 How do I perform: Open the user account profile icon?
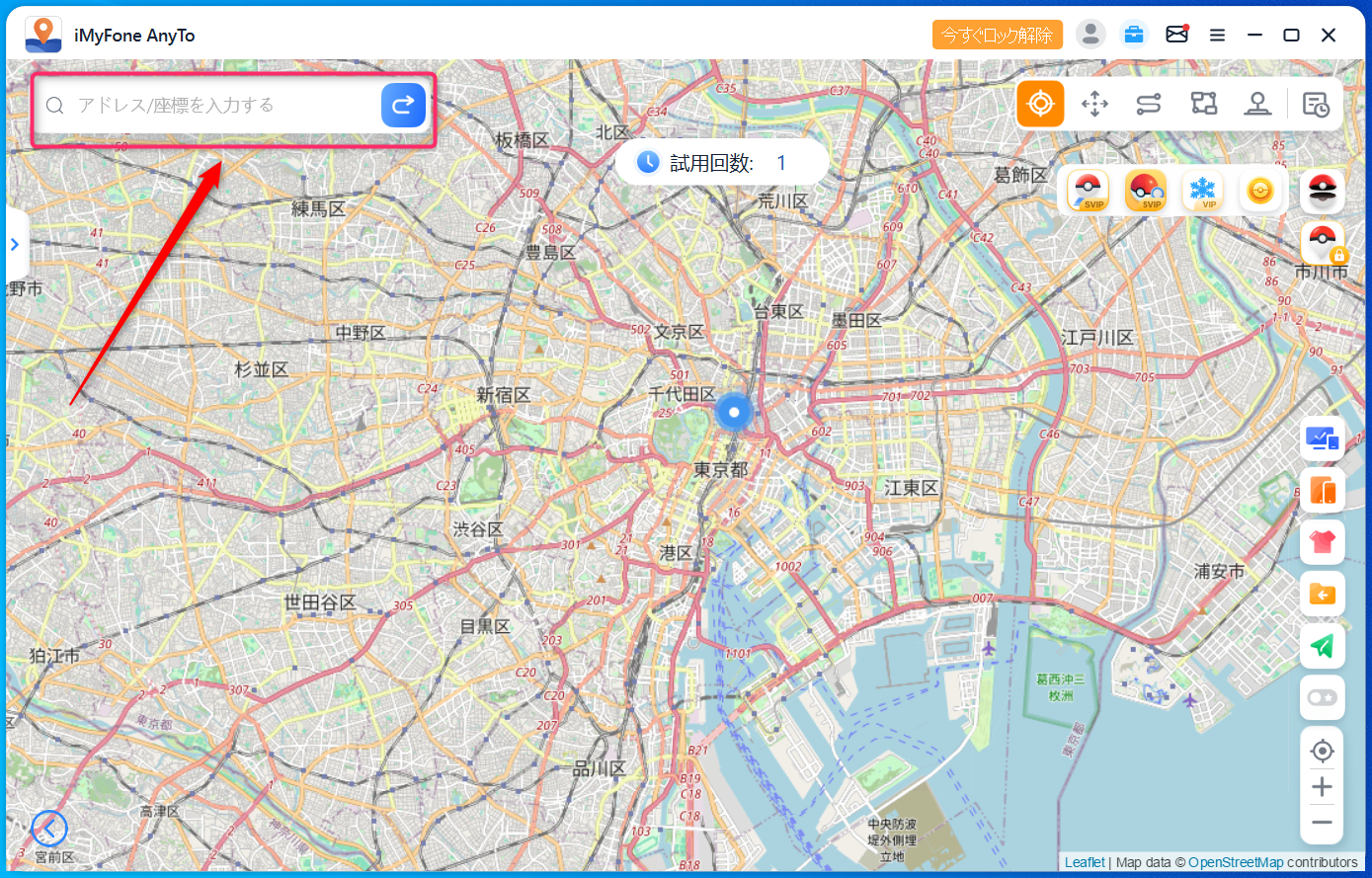tap(1090, 35)
